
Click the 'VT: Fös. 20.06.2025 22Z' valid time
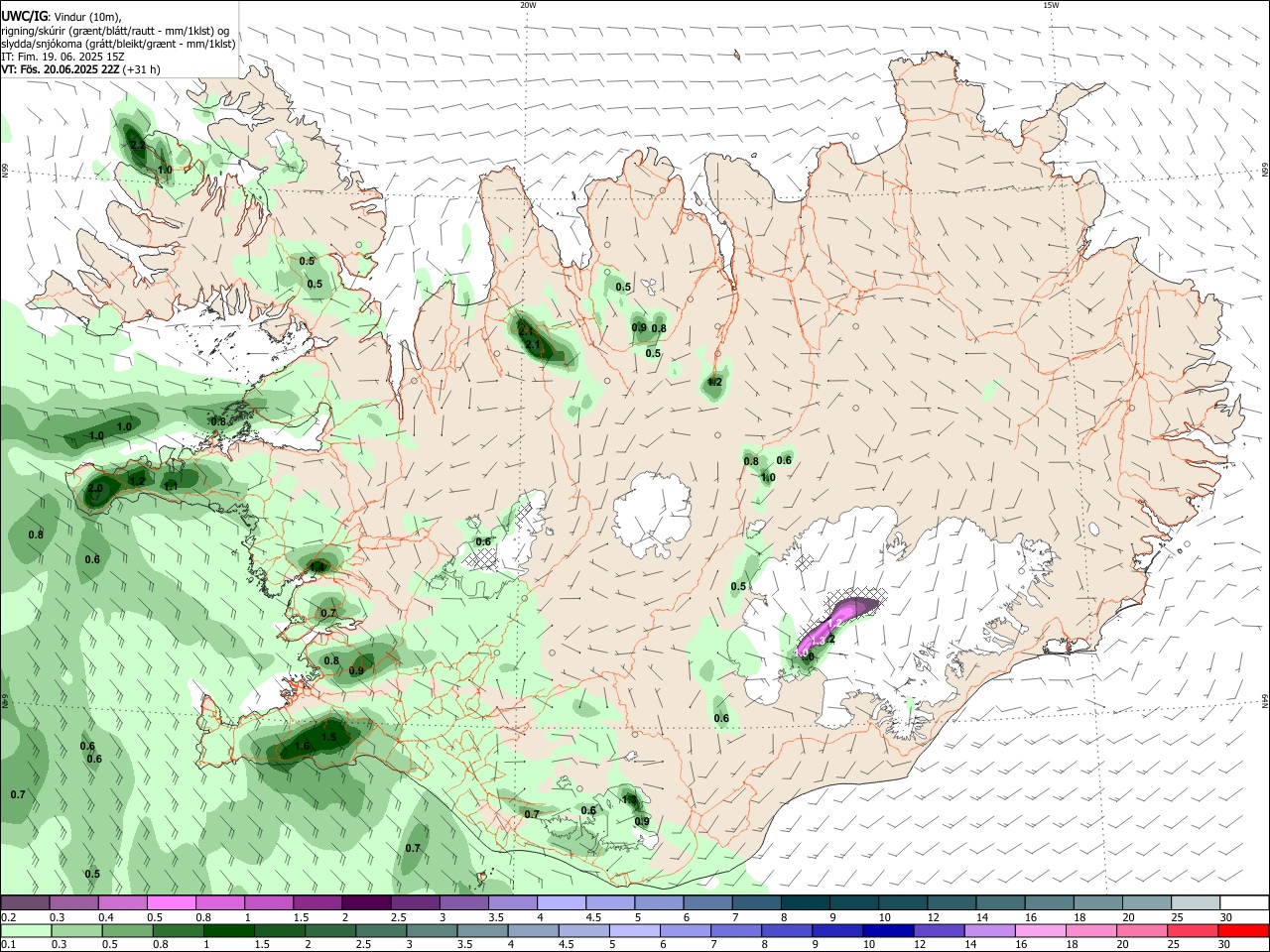coord(61,70)
